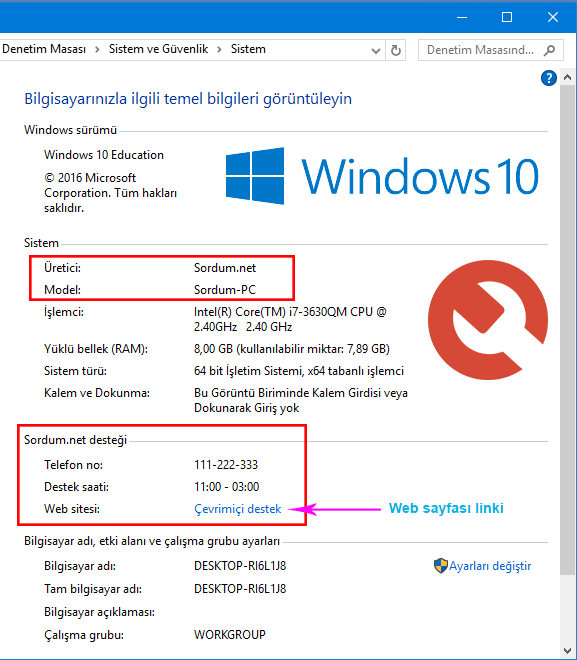Click the 64 bit İşletim Sistemi value
Screen dimensions: 577x660
click(x=299, y=371)
